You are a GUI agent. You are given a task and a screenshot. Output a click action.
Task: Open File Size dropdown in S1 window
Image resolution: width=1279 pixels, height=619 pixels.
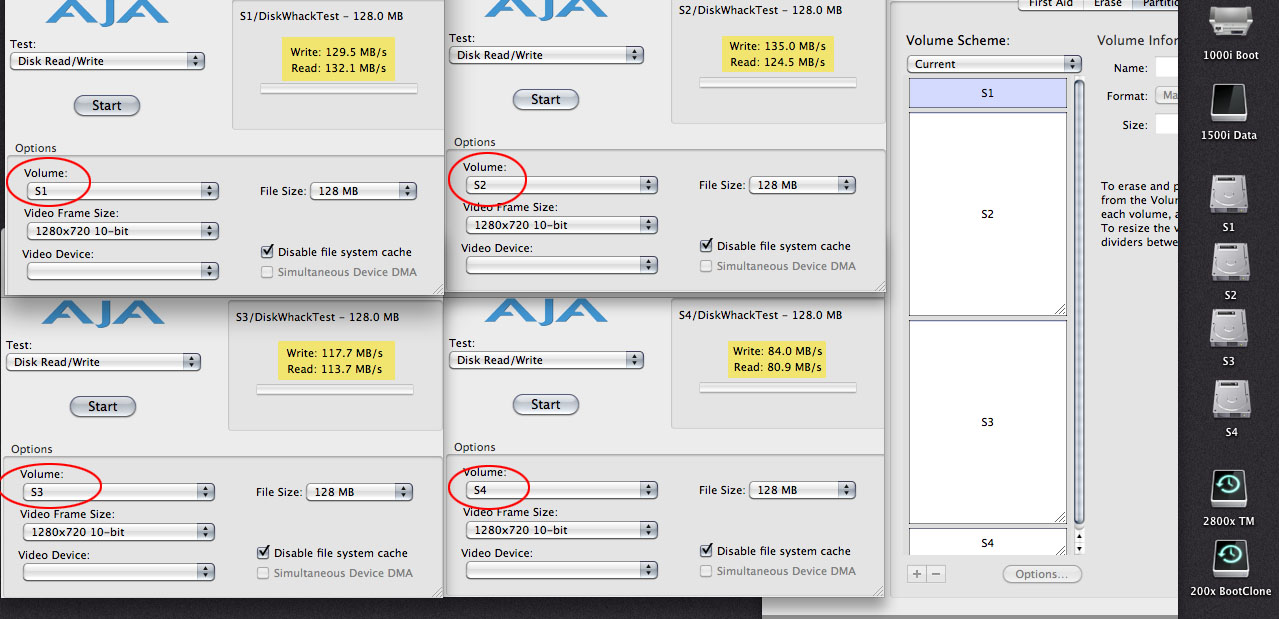364,191
